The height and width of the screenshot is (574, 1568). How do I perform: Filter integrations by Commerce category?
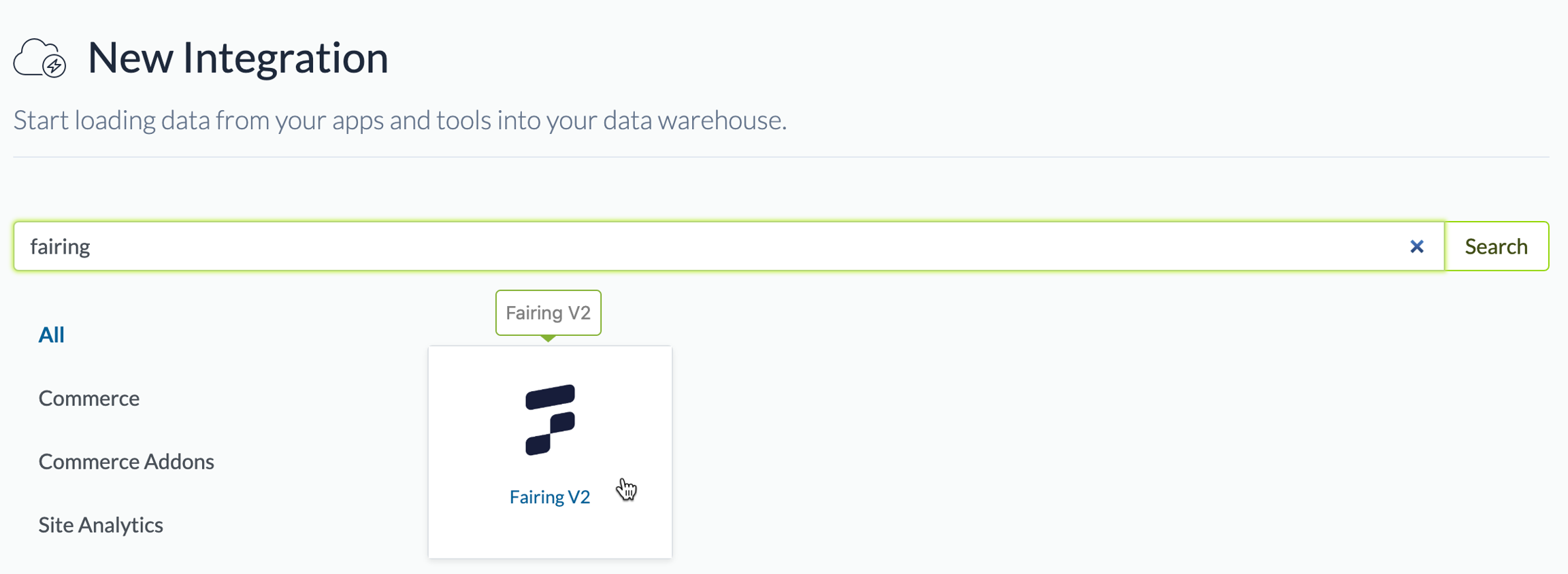[88, 398]
